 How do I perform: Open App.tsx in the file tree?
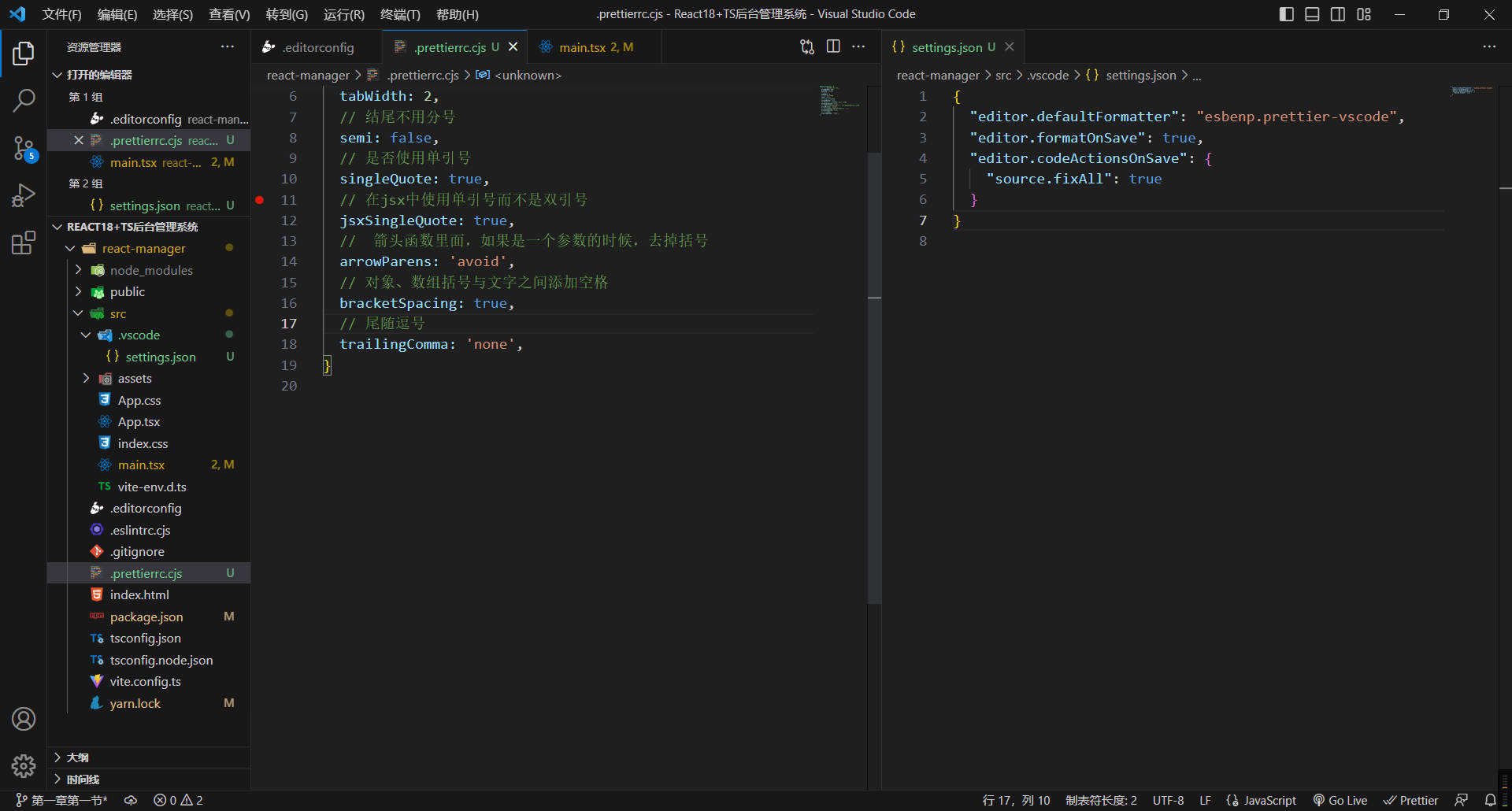(139, 422)
